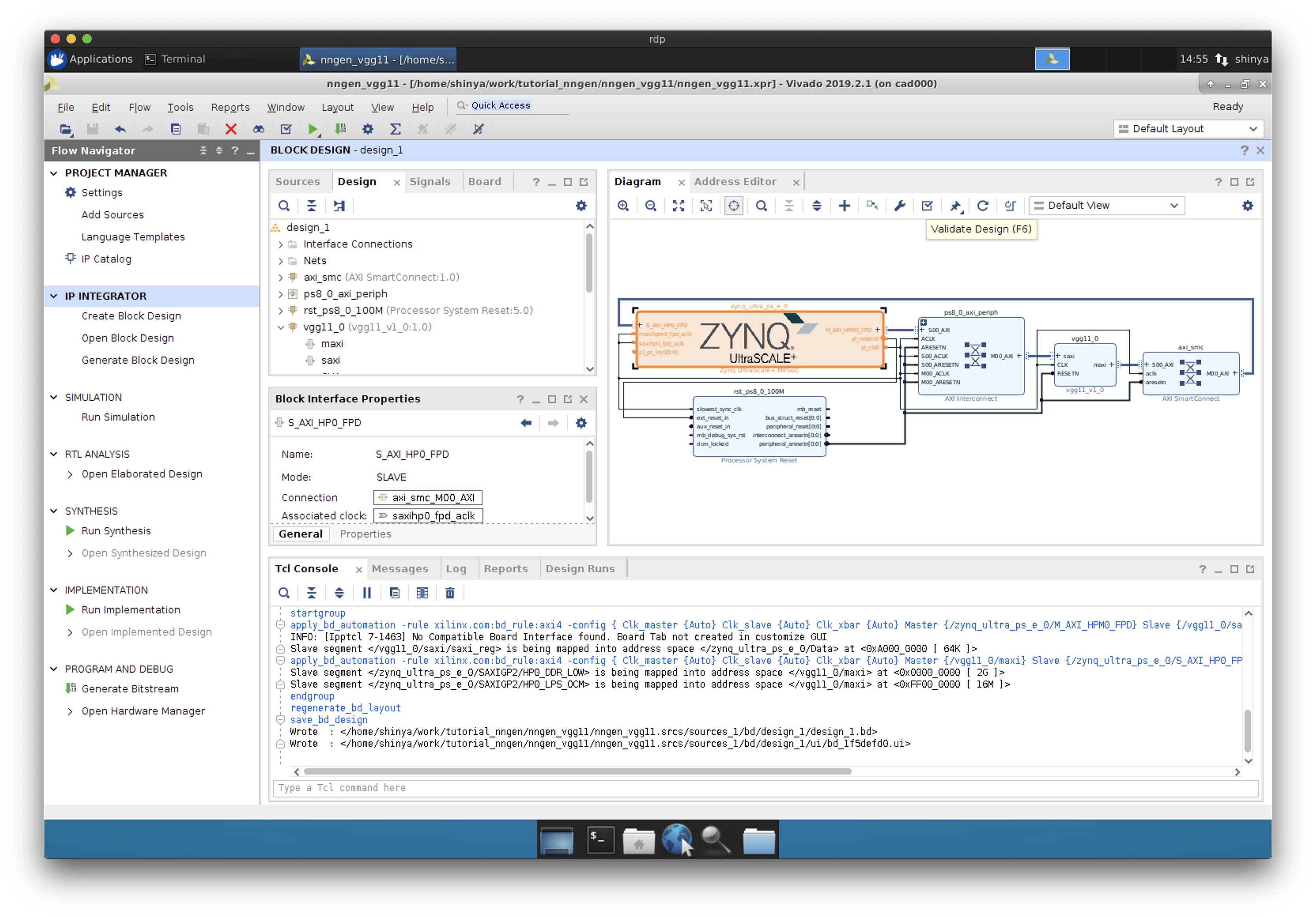Click the Tcl Console horizontal scrollbar
Viewport: 1316px width, 917px height.
tap(577, 772)
